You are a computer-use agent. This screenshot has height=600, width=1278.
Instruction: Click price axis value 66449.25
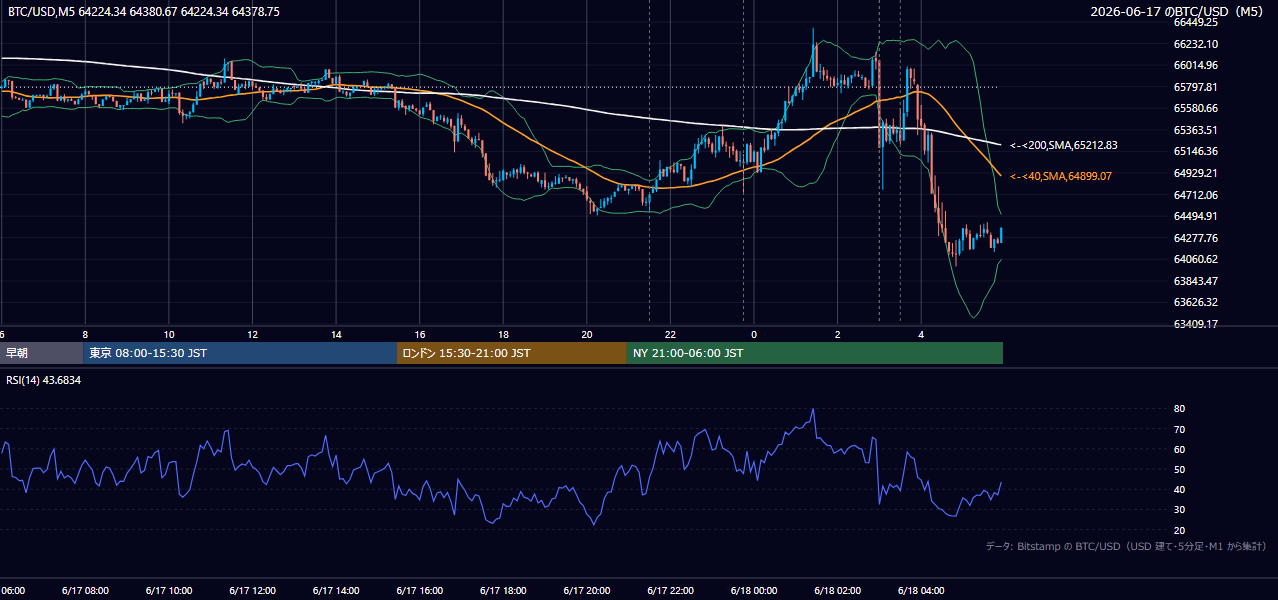click(x=1195, y=22)
